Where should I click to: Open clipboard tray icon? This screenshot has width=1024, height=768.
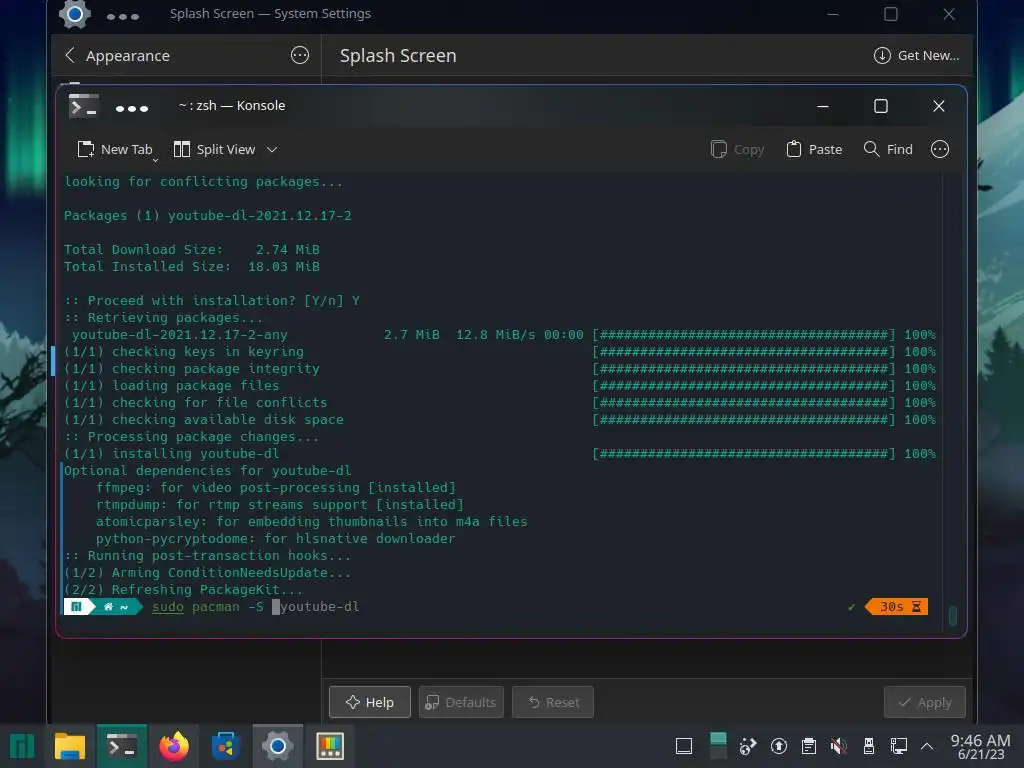808,746
